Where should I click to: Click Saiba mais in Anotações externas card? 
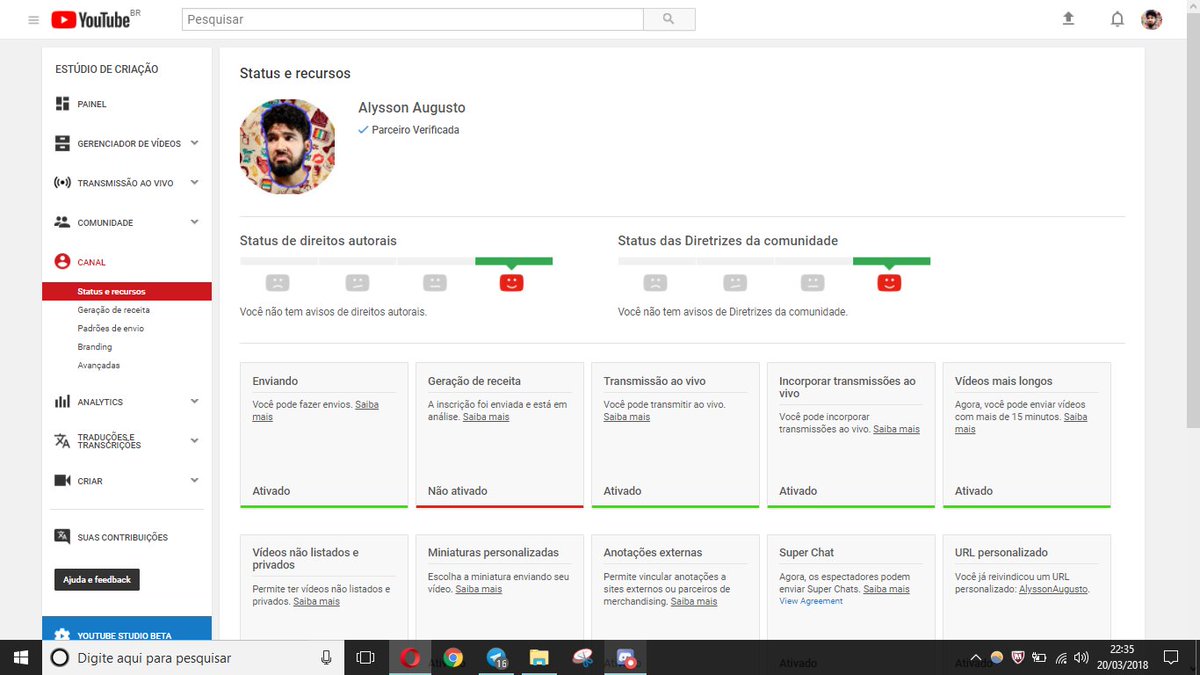point(694,602)
